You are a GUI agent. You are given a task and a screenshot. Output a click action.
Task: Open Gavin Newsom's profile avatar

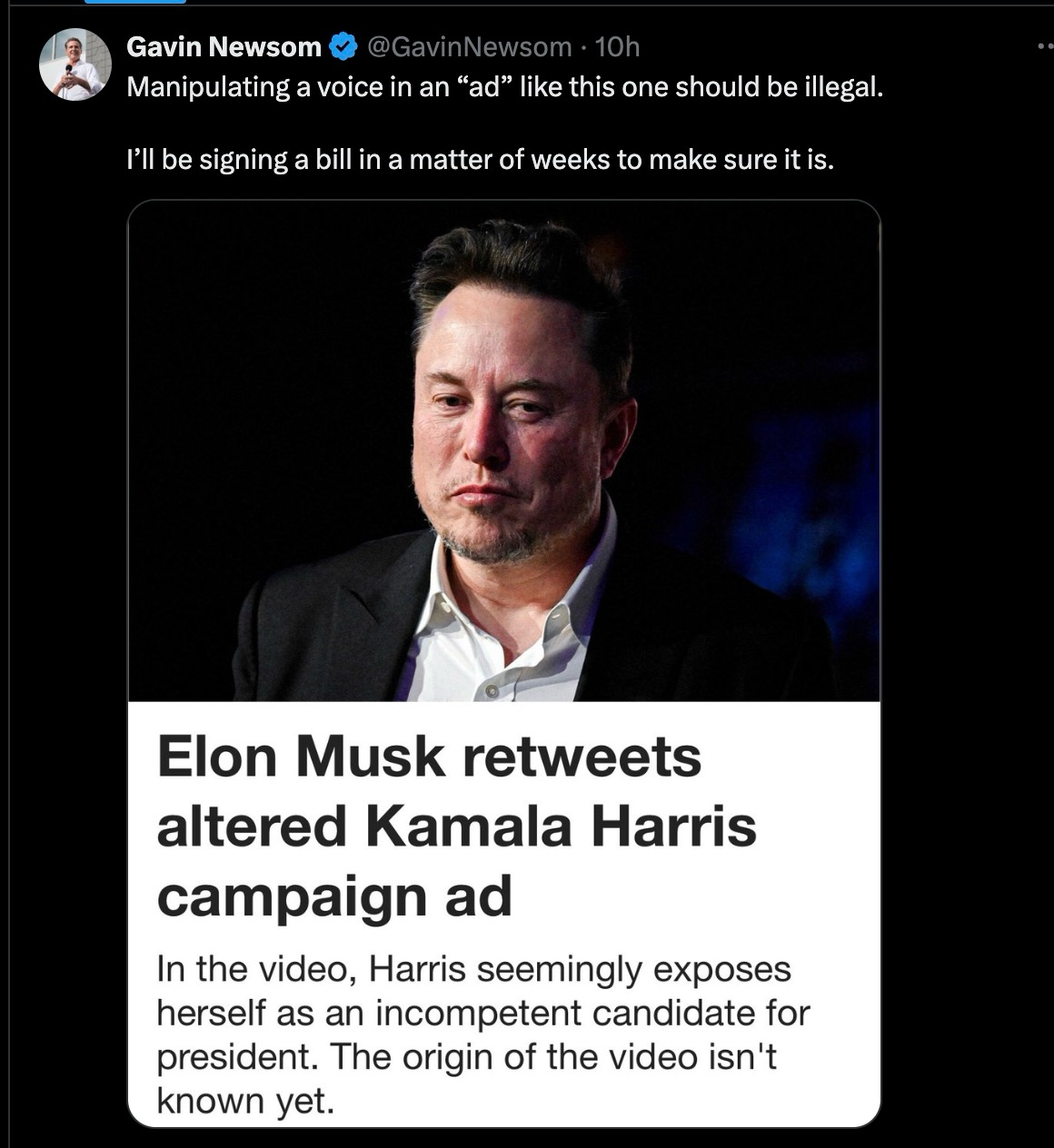(75, 64)
